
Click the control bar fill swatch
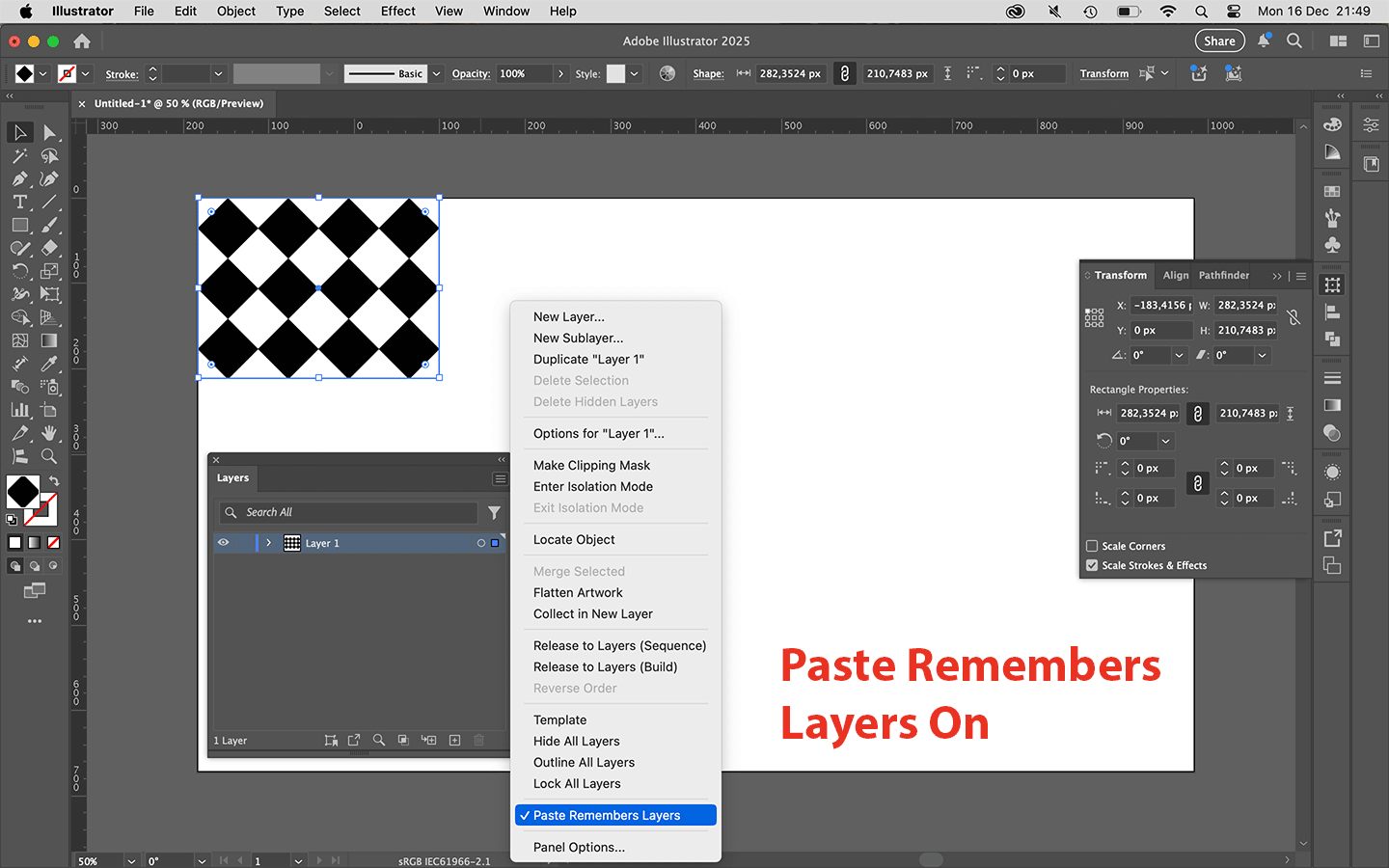pyautogui.click(x=25, y=73)
